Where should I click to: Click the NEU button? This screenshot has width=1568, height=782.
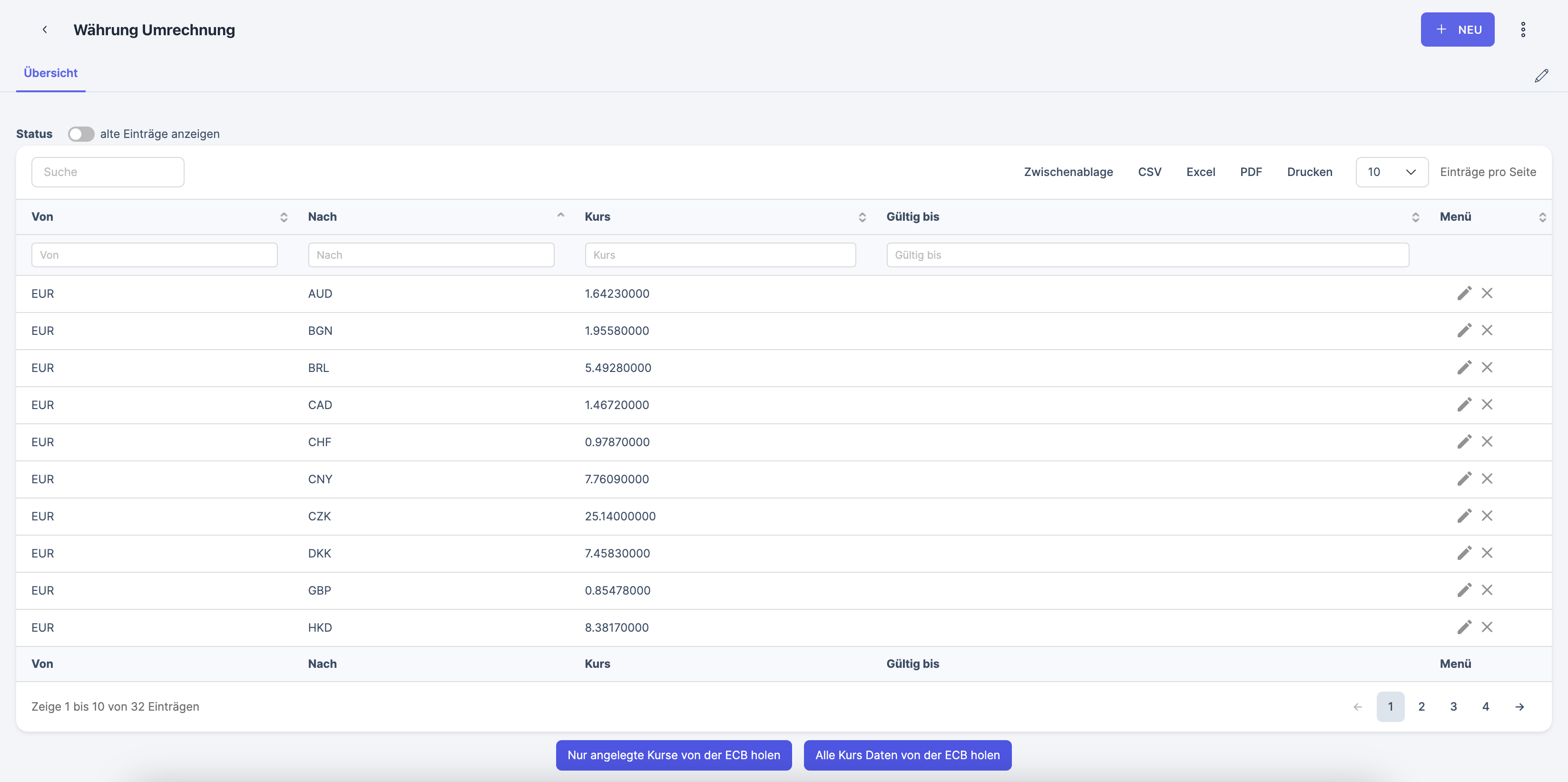[x=1457, y=29]
